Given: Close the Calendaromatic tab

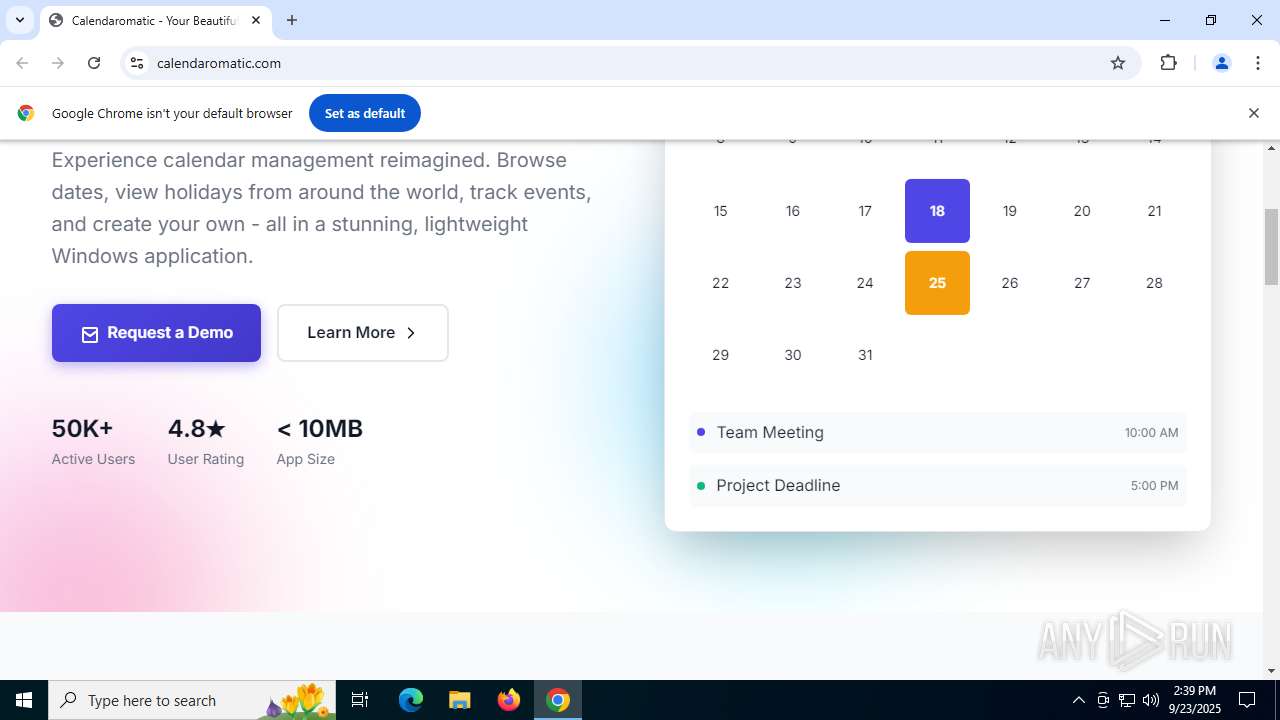Looking at the screenshot, I should pyautogui.click(x=256, y=20).
